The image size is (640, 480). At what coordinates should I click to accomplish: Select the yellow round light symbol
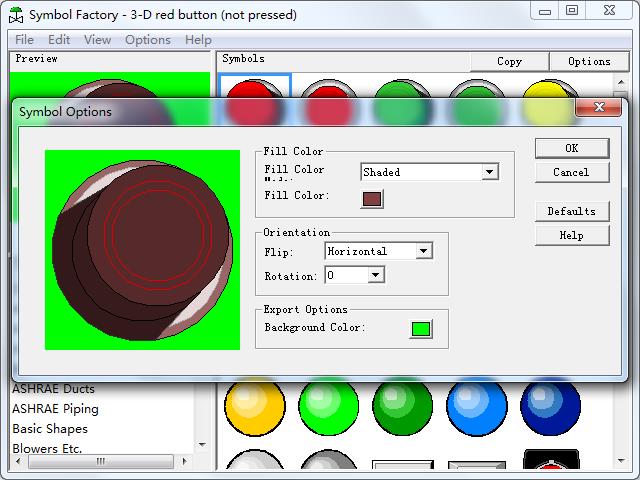[255, 407]
